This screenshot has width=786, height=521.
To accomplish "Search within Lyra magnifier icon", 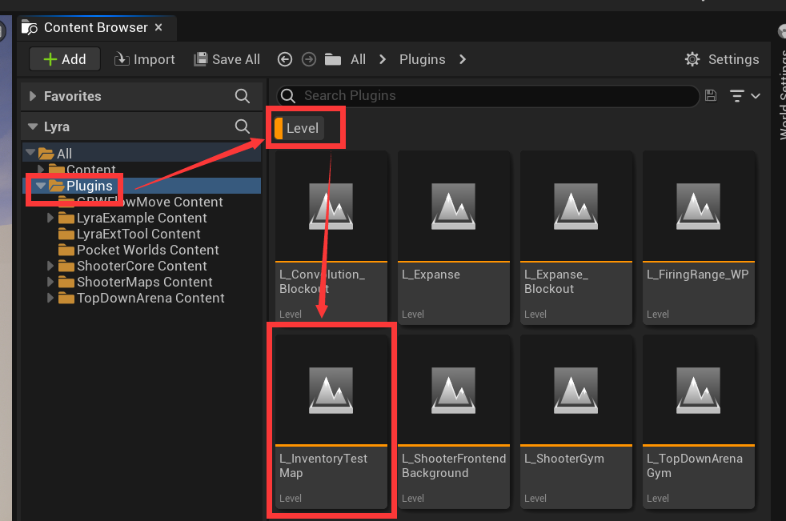I will pyautogui.click(x=242, y=126).
